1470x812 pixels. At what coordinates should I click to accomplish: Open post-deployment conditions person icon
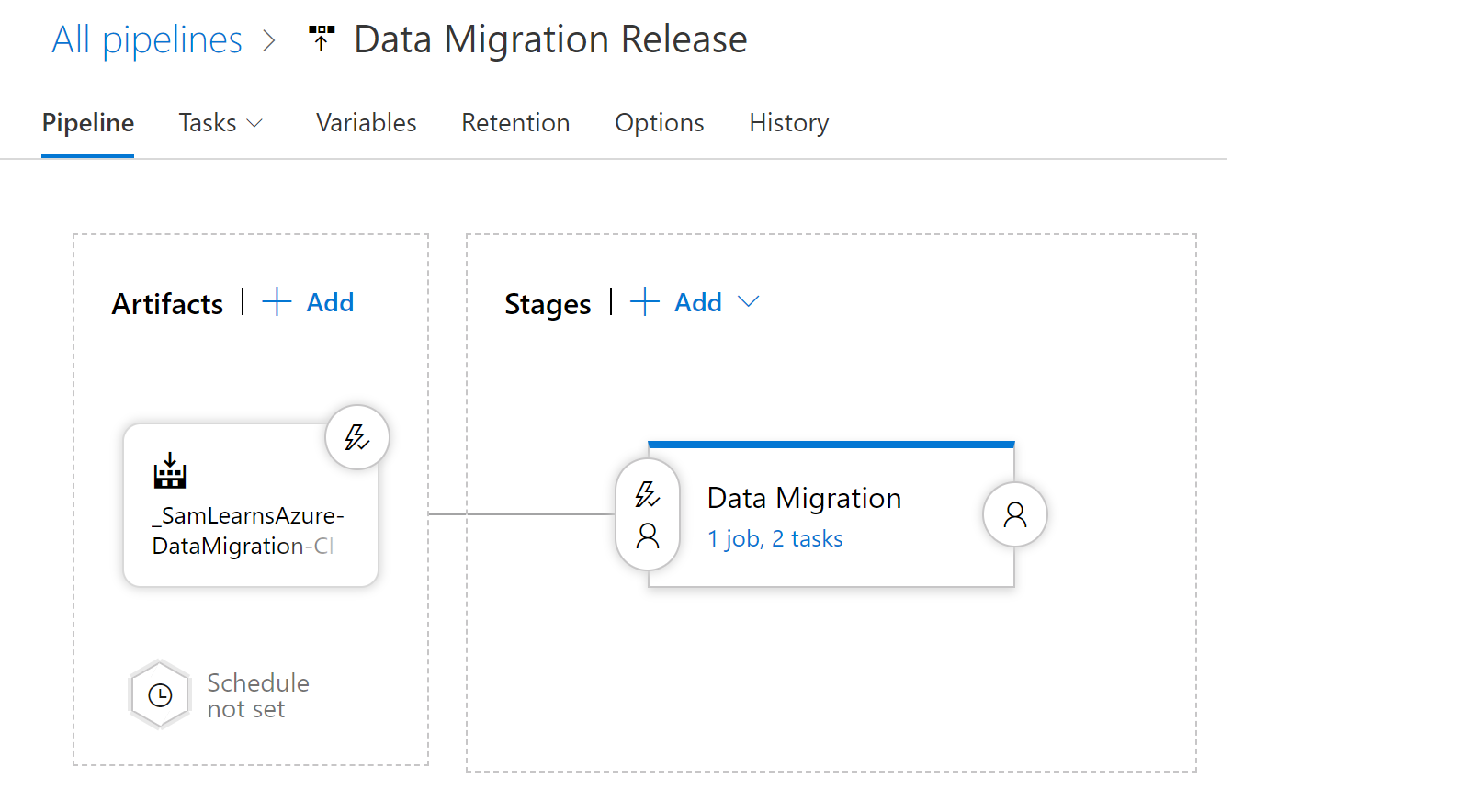click(1014, 514)
